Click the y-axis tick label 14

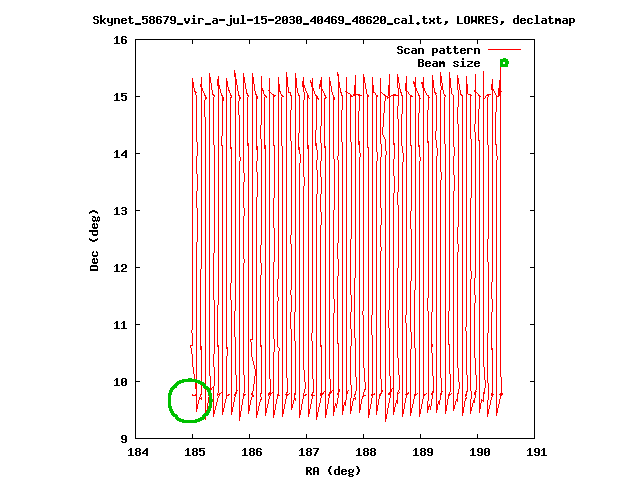click(120, 154)
